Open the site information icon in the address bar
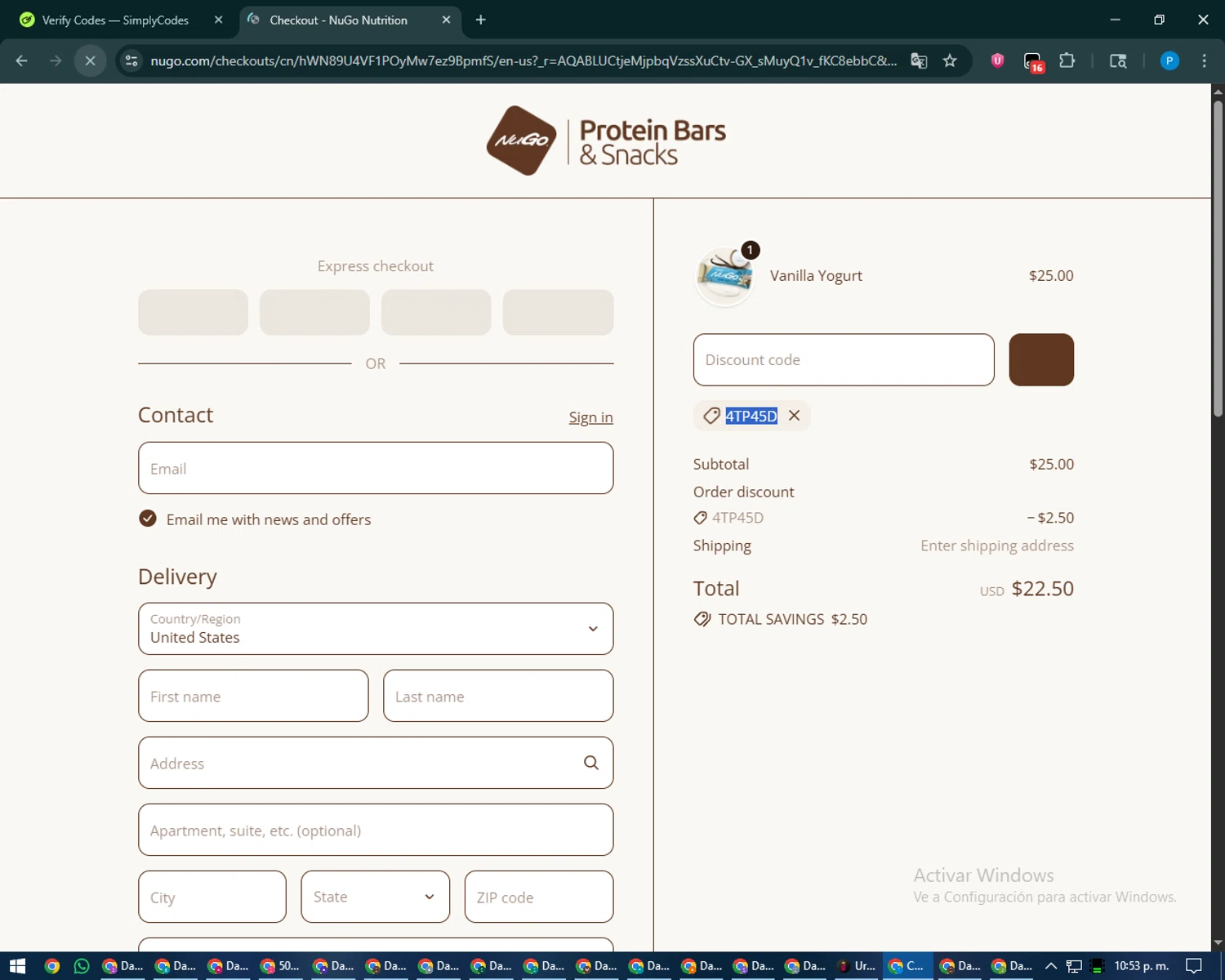 (x=131, y=60)
